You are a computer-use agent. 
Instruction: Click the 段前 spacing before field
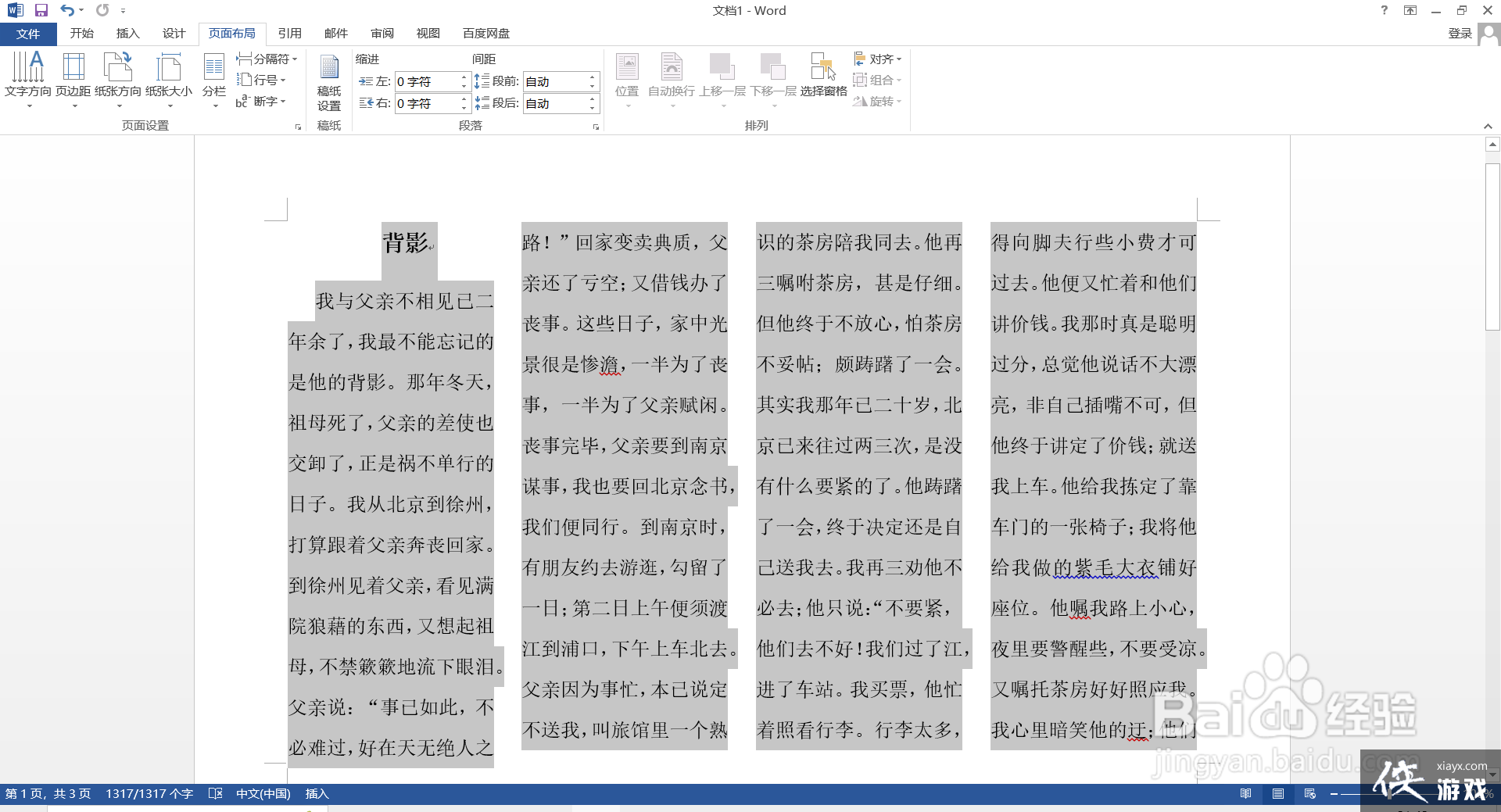[555, 81]
